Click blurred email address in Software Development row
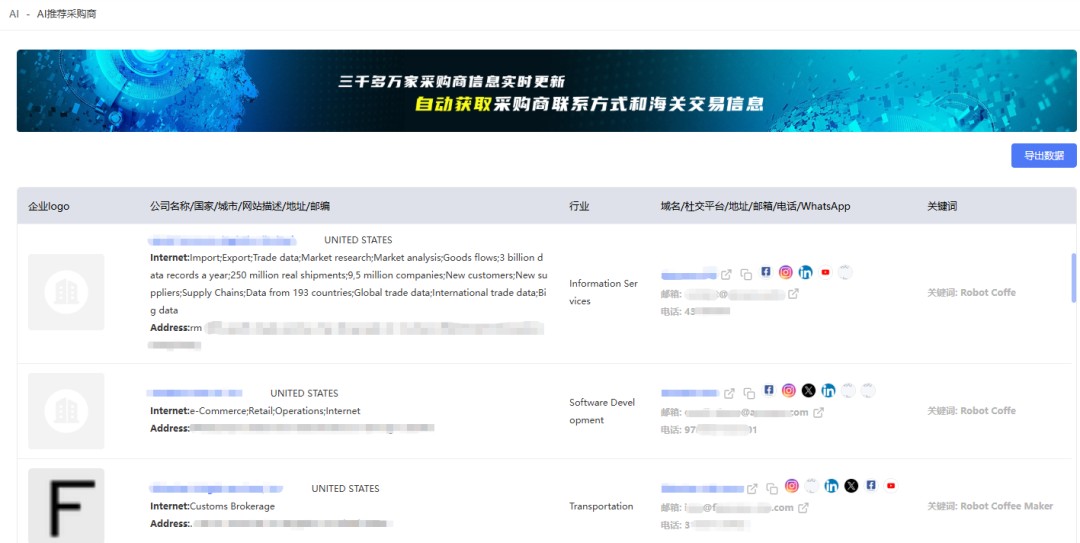The image size is (1080, 543). click(746, 412)
